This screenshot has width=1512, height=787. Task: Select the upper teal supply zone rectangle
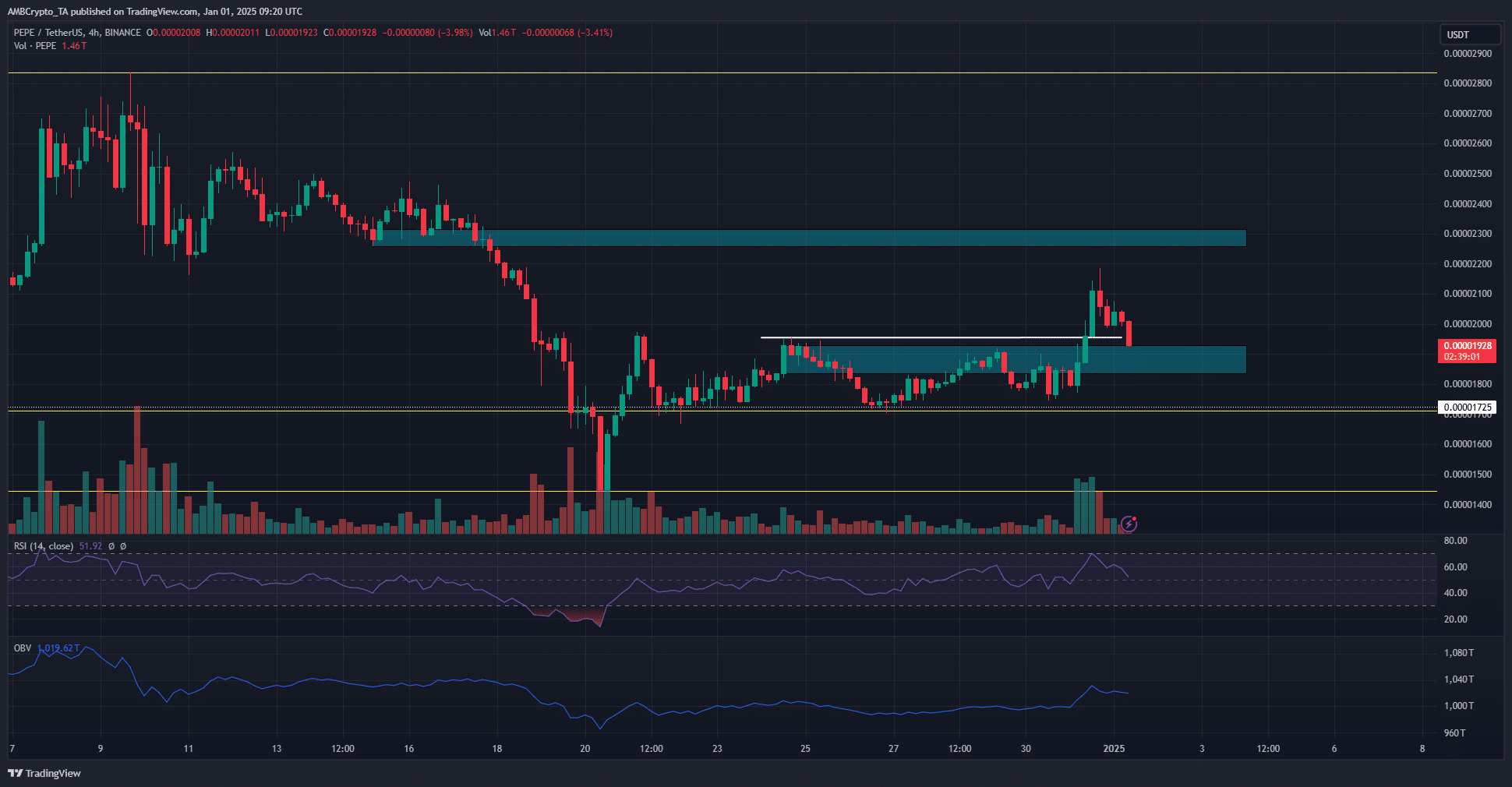tap(809, 238)
